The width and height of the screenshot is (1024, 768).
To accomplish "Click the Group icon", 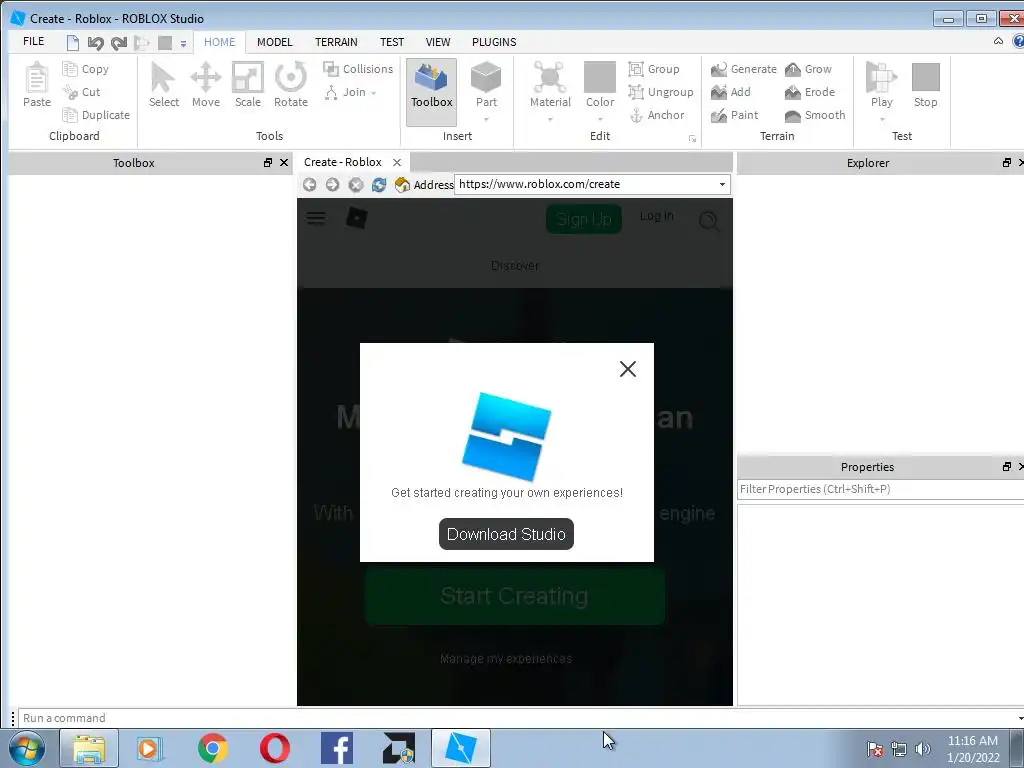I will pyautogui.click(x=635, y=69).
